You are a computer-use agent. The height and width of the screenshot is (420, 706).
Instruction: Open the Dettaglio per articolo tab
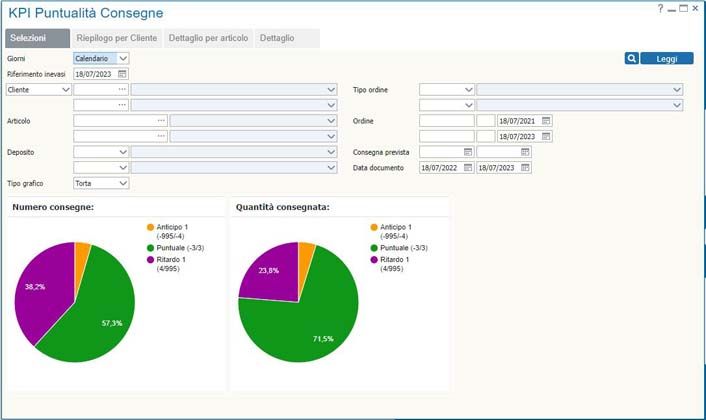208,38
